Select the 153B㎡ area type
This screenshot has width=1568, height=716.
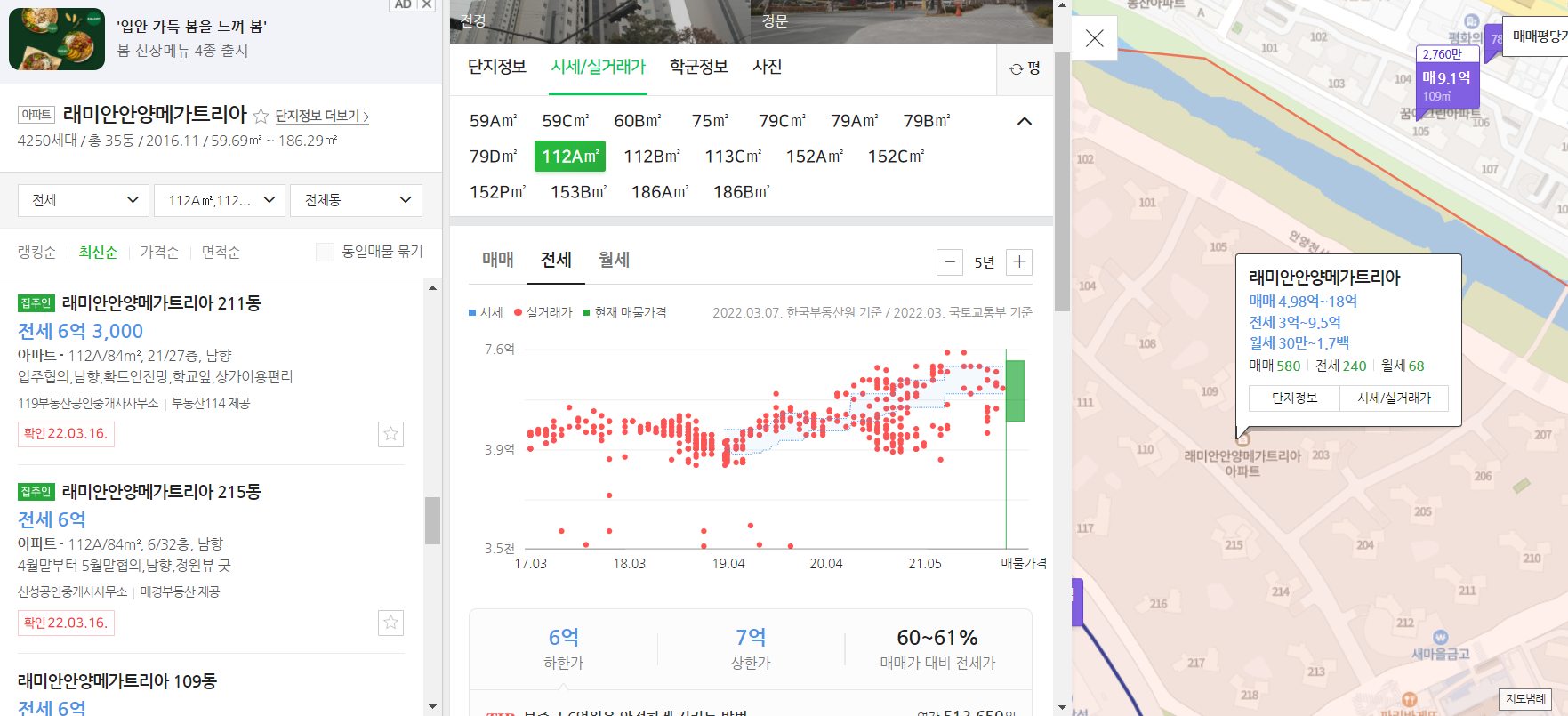pyautogui.click(x=579, y=192)
